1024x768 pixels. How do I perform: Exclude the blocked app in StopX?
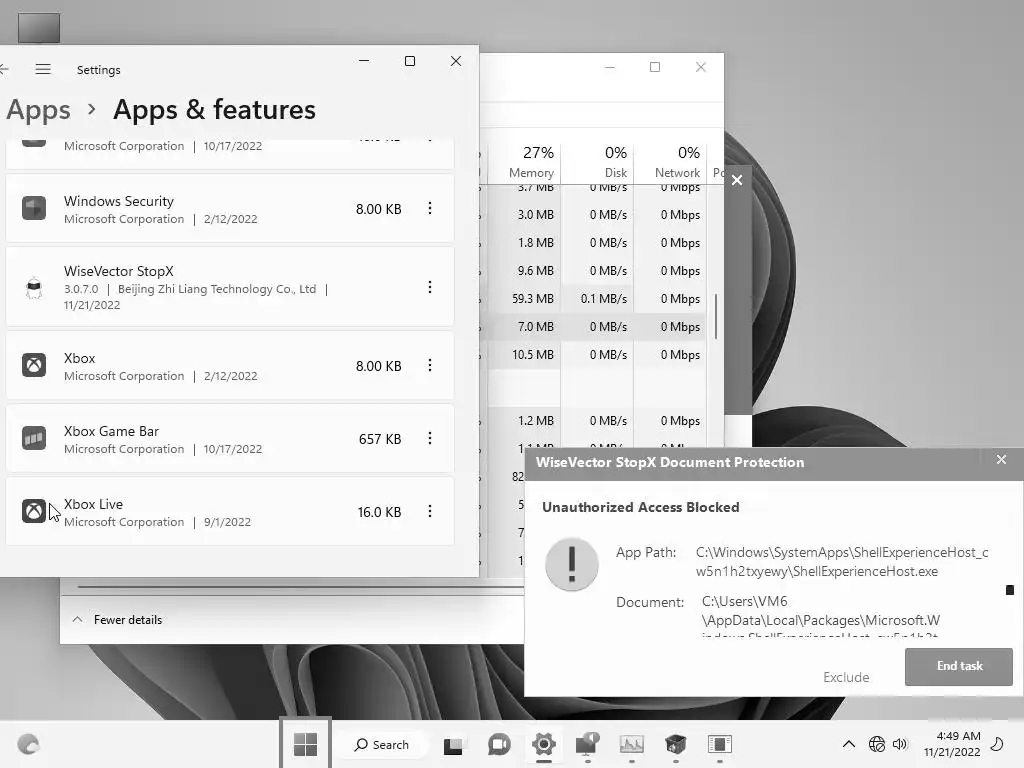coord(846,677)
